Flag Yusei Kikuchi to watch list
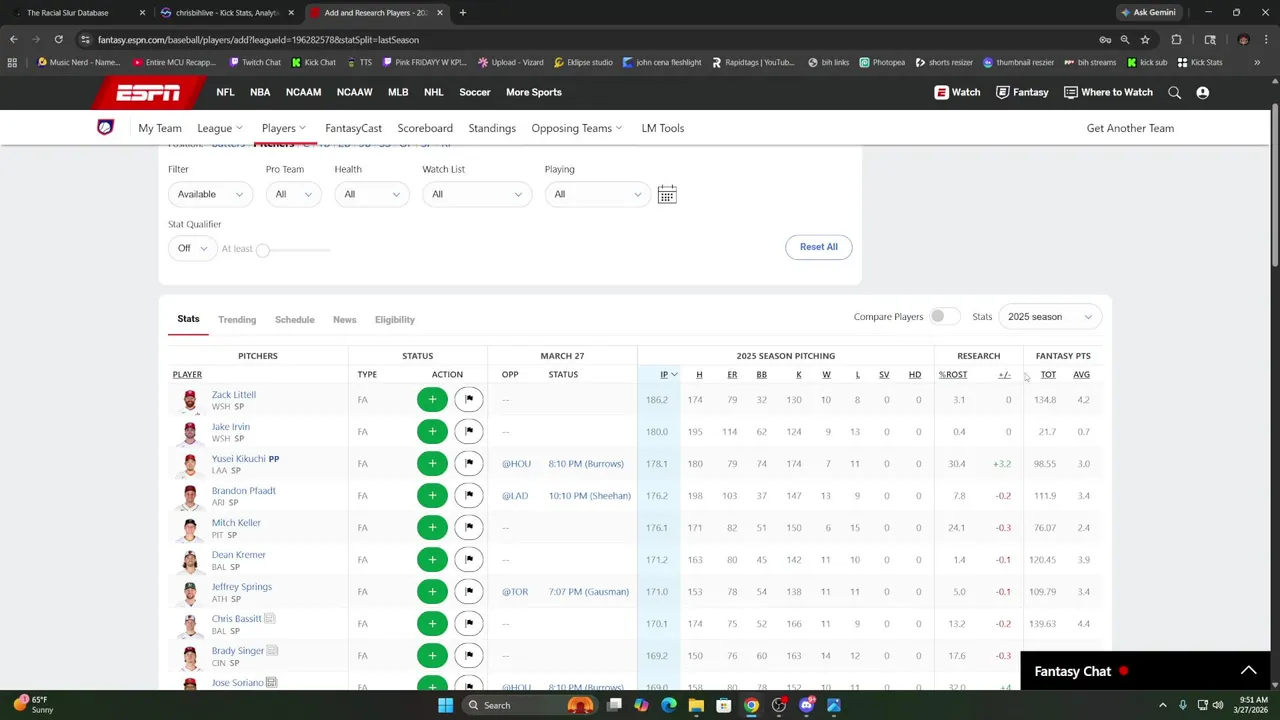This screenshot has height=720, width=1280. [x=469, y=463]
